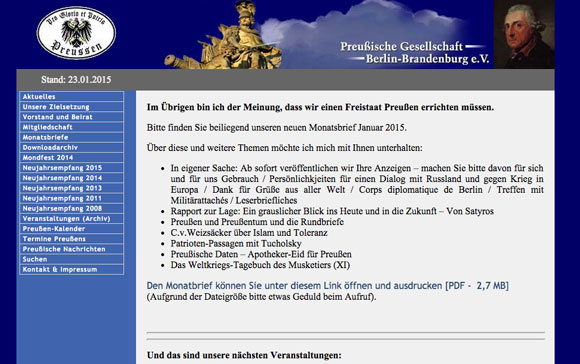Click 'Preußen und Preußentum und die Rundbriefe'

(x=257, y=222)
